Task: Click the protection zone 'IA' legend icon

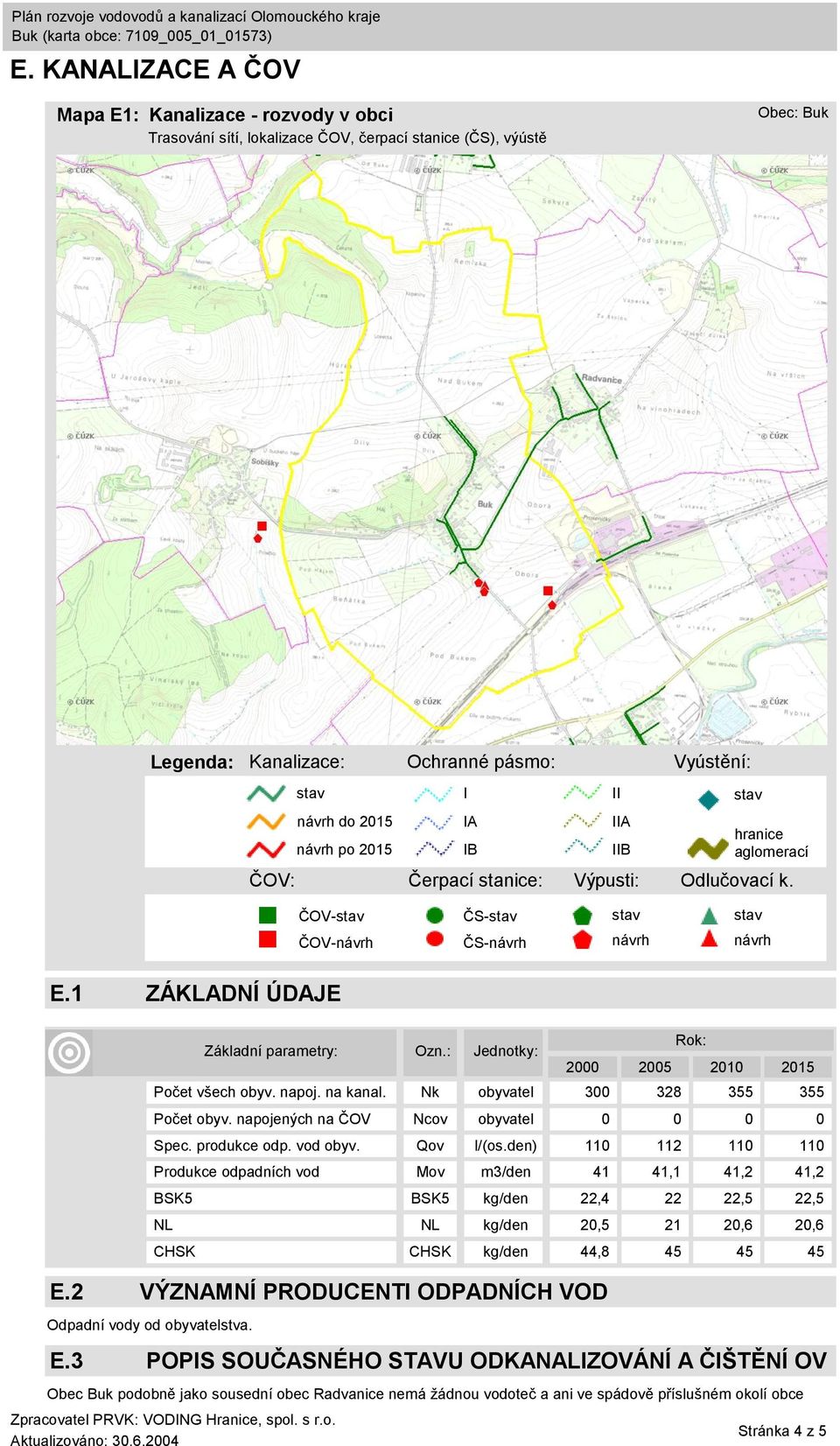Action: [x=432, y=821]
